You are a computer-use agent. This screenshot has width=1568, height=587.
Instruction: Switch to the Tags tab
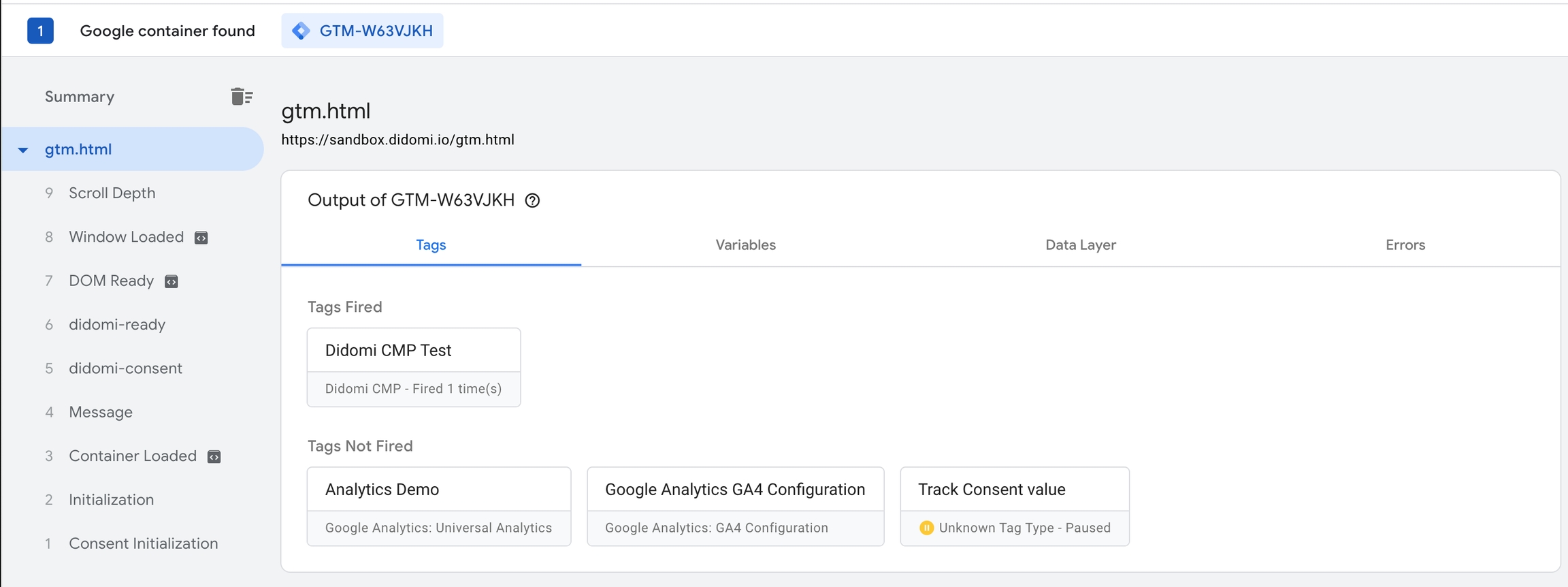pyautogui.click(x=431, y=245)
